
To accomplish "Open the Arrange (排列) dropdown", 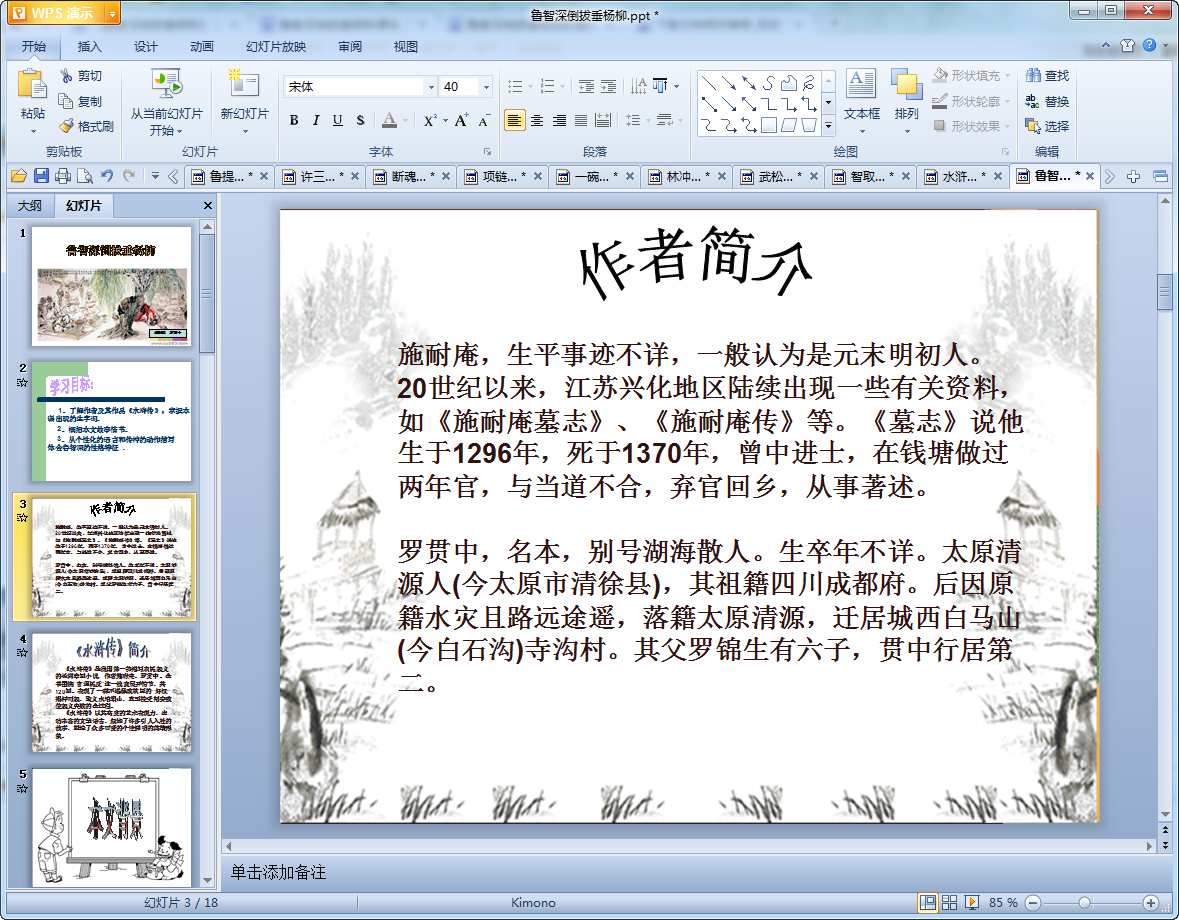I will [x=906, y=101].
